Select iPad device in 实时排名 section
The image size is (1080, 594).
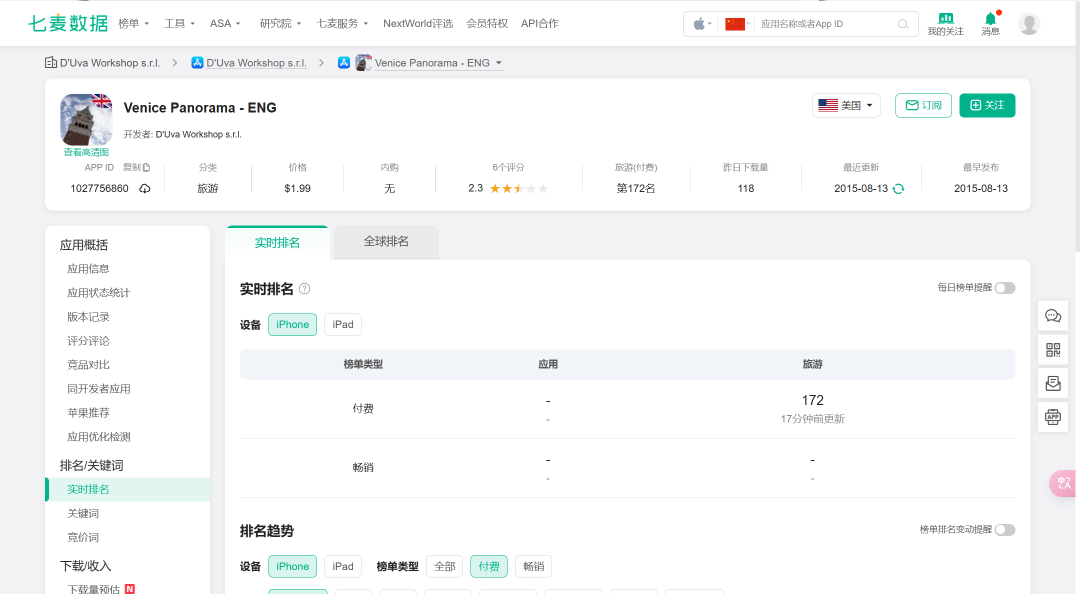pyautogui.click(x=343, y=325)
